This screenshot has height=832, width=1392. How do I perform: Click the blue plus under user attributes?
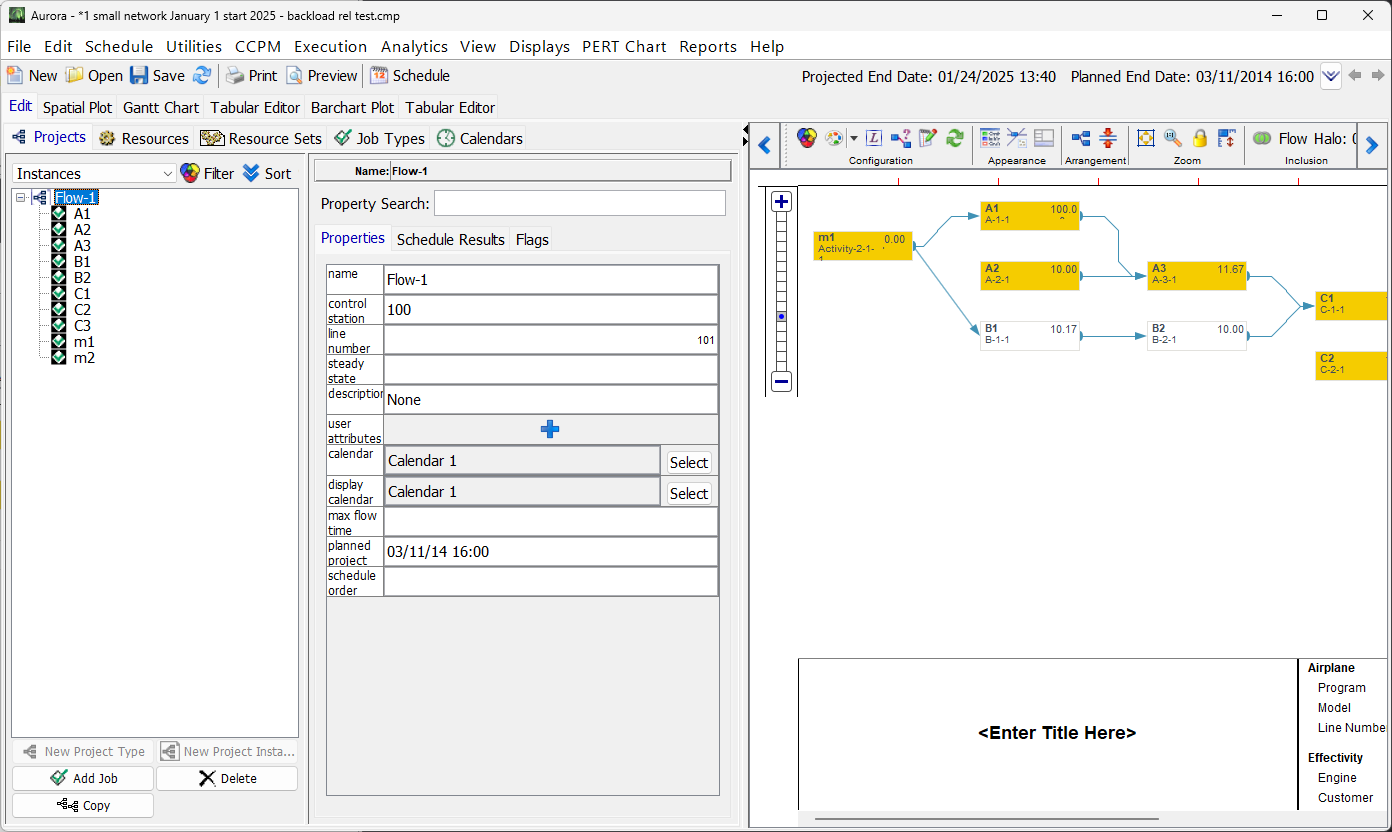pos(550,429)
